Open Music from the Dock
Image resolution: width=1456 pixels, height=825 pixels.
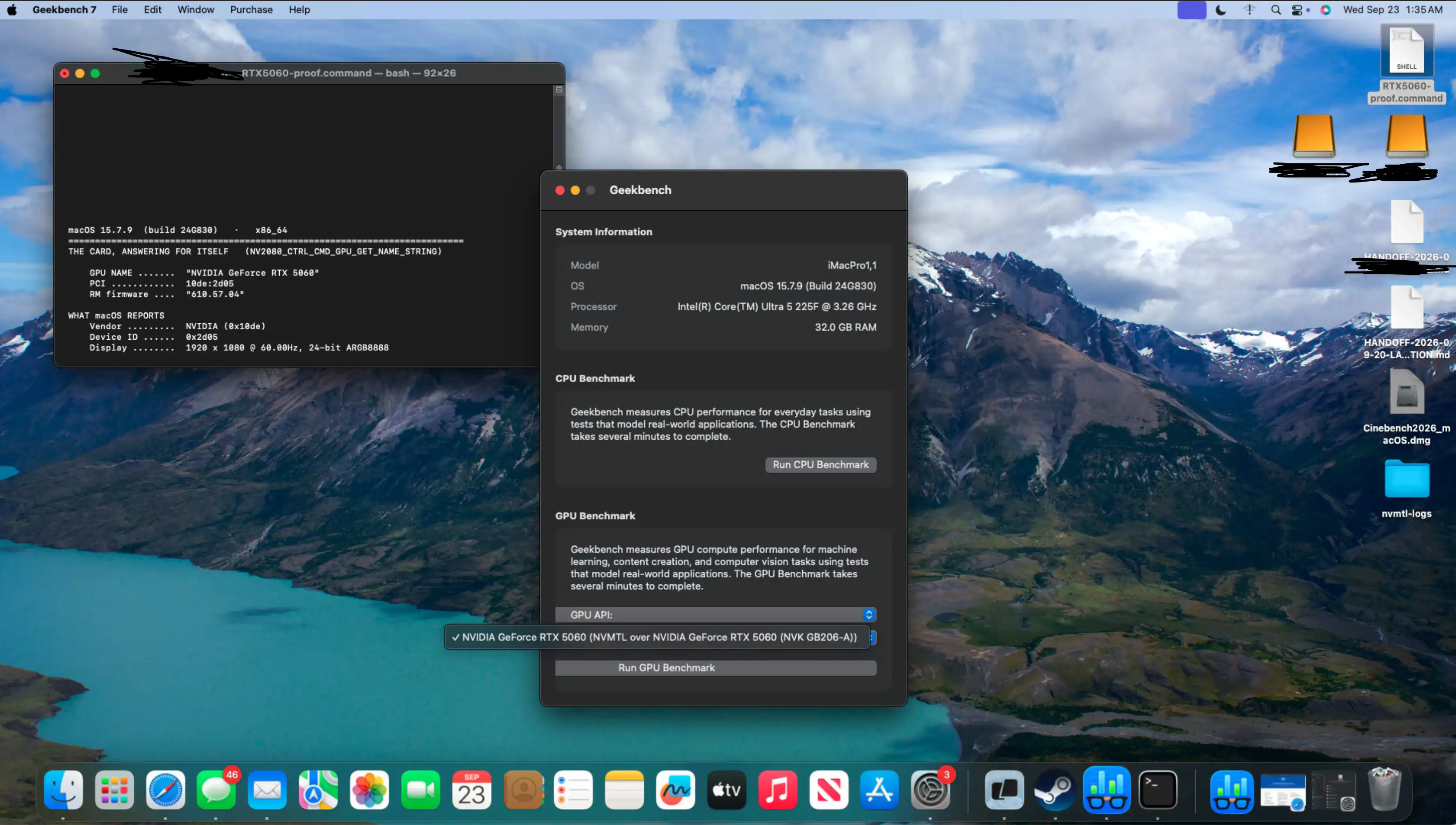click(777, 789)
